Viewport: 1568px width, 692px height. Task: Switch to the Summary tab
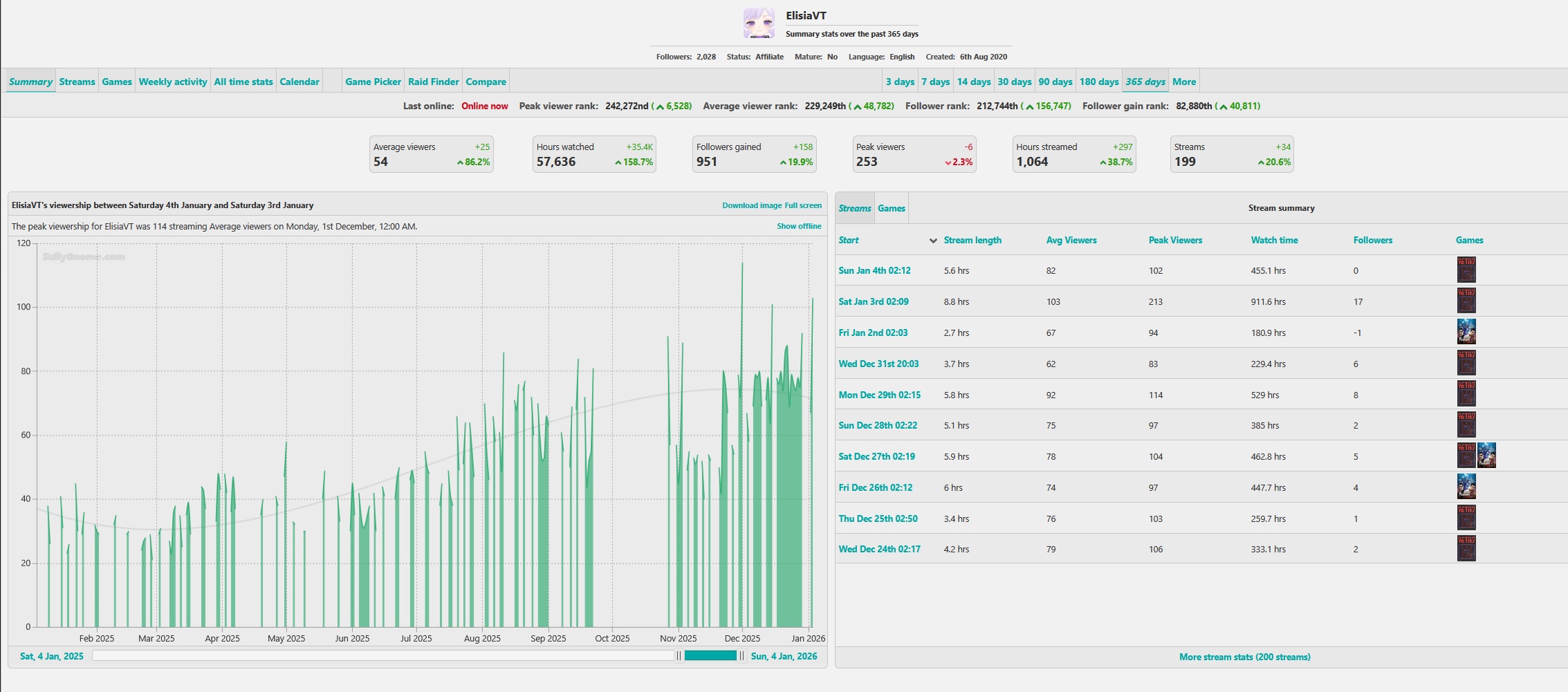30,82
